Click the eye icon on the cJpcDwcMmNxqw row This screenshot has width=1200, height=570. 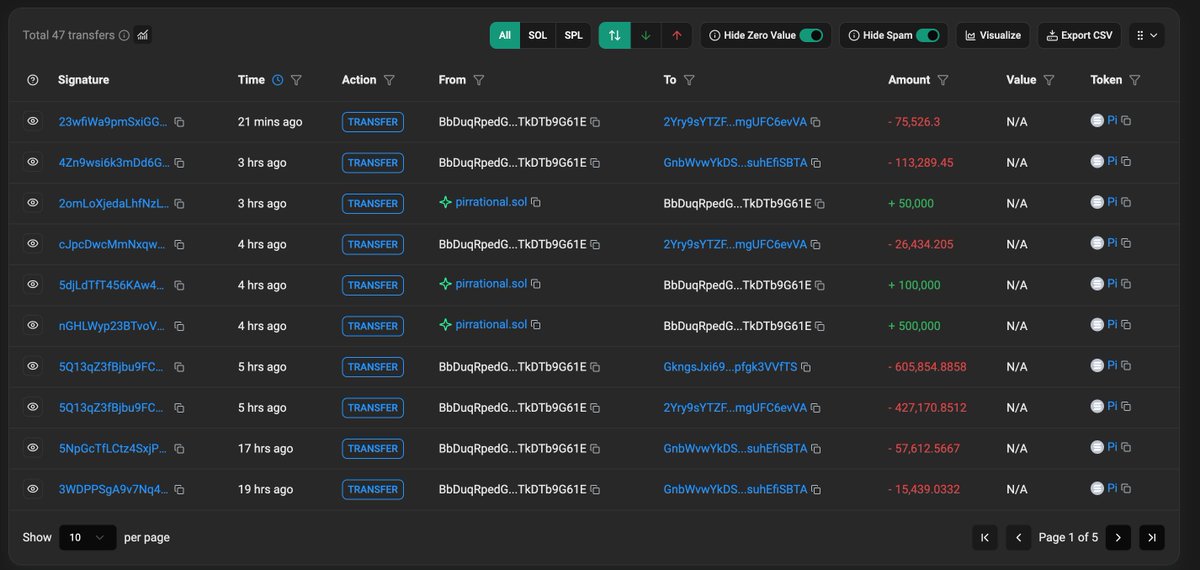point(33,244)
